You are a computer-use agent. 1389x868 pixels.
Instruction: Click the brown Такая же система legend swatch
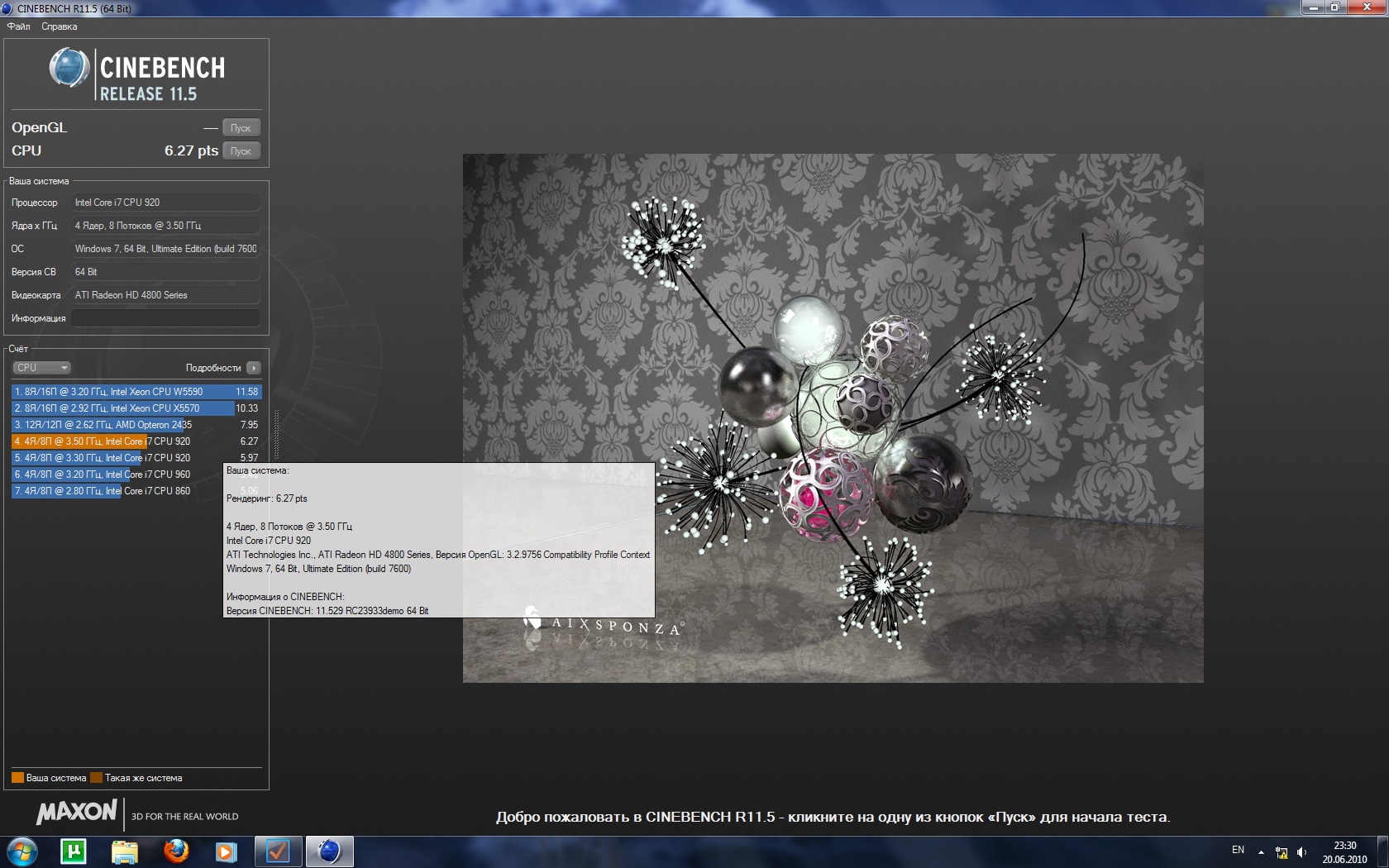[96, 778]
